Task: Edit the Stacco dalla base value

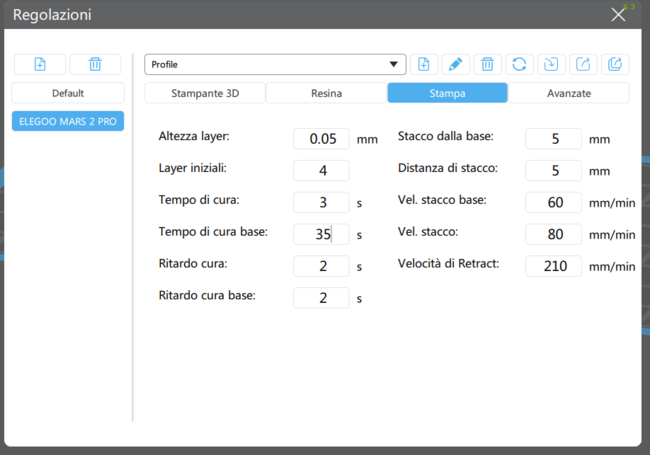Action: [553, 139]
